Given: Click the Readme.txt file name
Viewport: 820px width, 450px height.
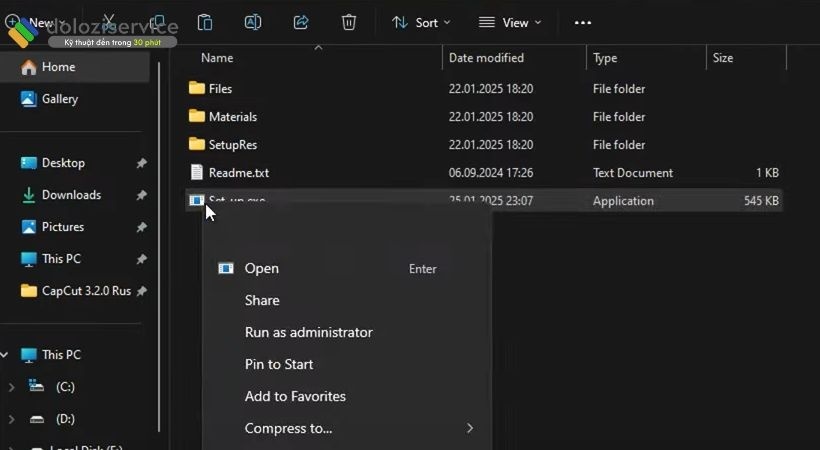Looking at the screenshot, I should [238, 173].
